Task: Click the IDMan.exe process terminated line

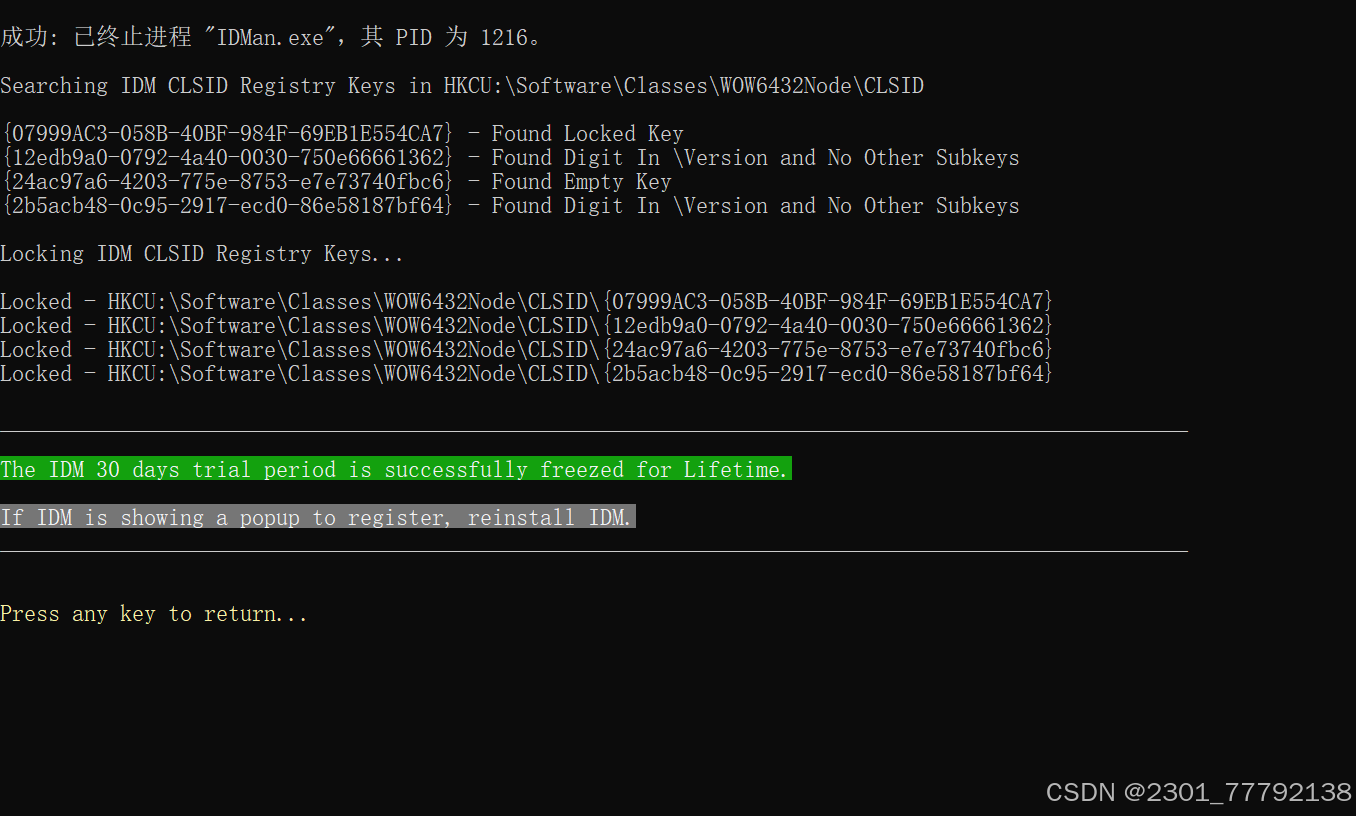Action: click(272, 38)
